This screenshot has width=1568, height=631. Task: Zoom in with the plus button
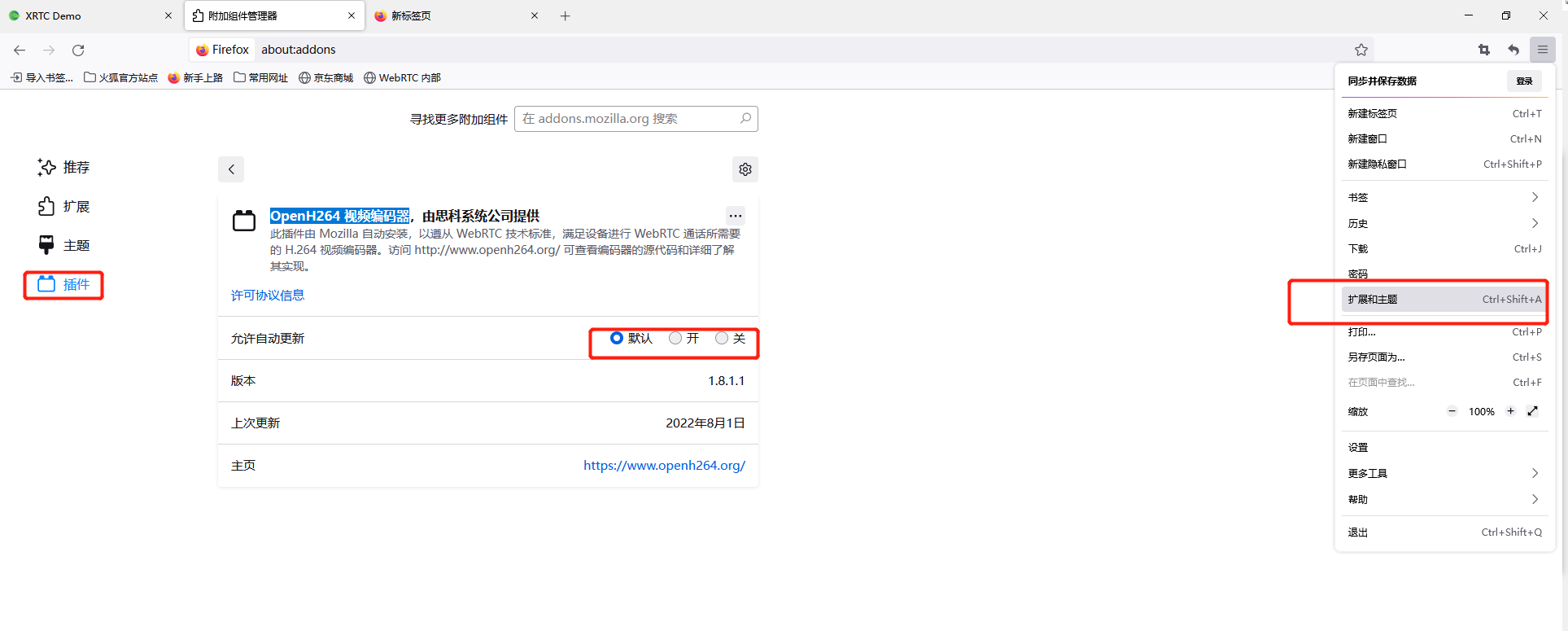pos(1510,411)
